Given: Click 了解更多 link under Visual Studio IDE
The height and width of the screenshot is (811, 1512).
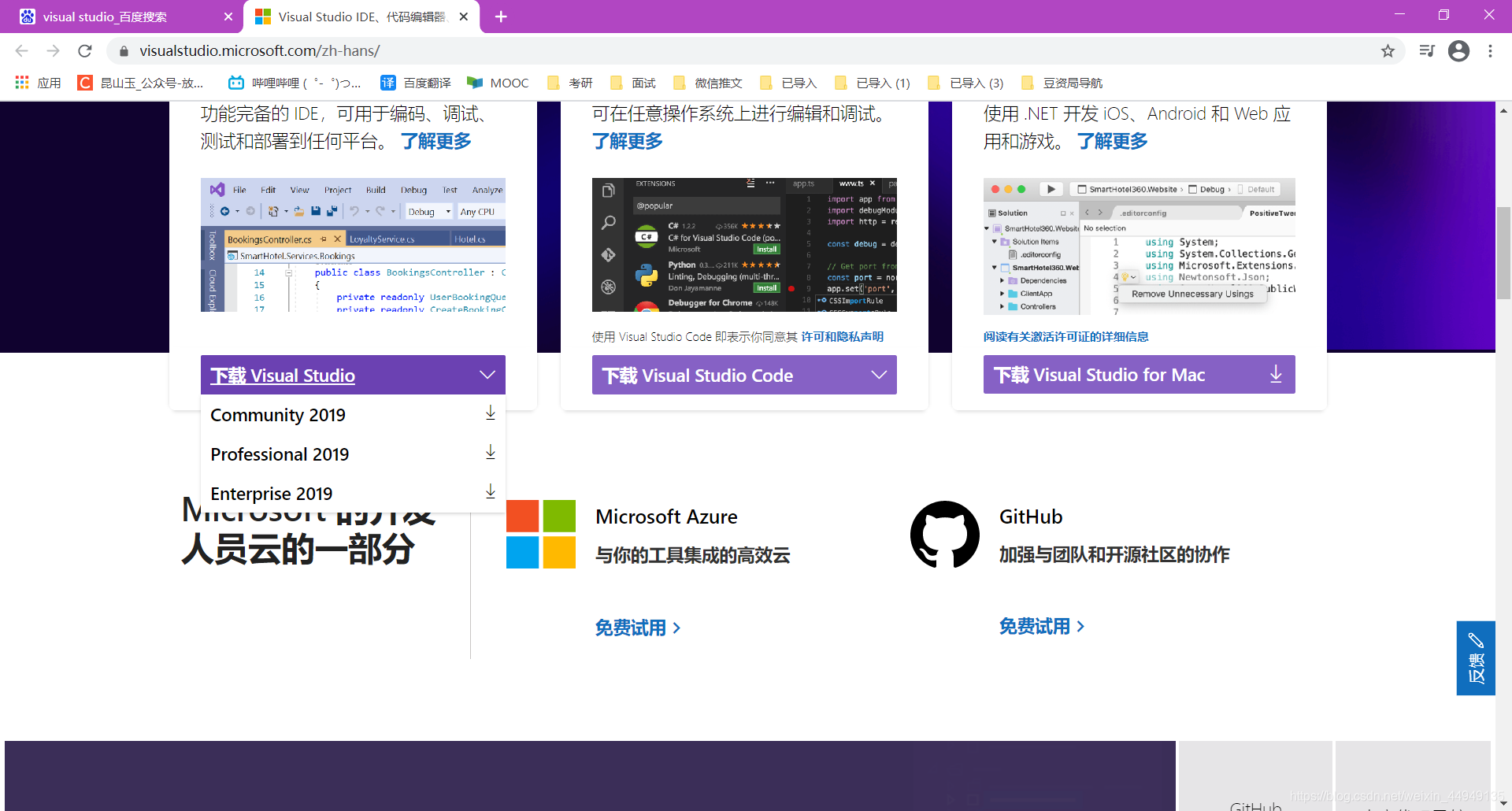Looking at the screenshot, I should pos(436,141).
